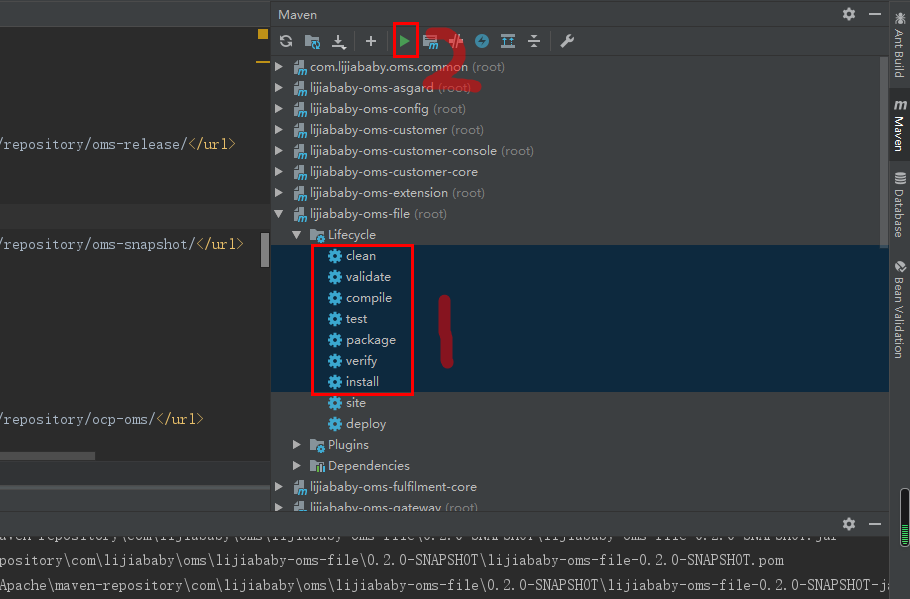Image resolution: width=910 pixels, height=599 pixels.
Task: Open Maven settings wrench icon
Action: (567, 41)
